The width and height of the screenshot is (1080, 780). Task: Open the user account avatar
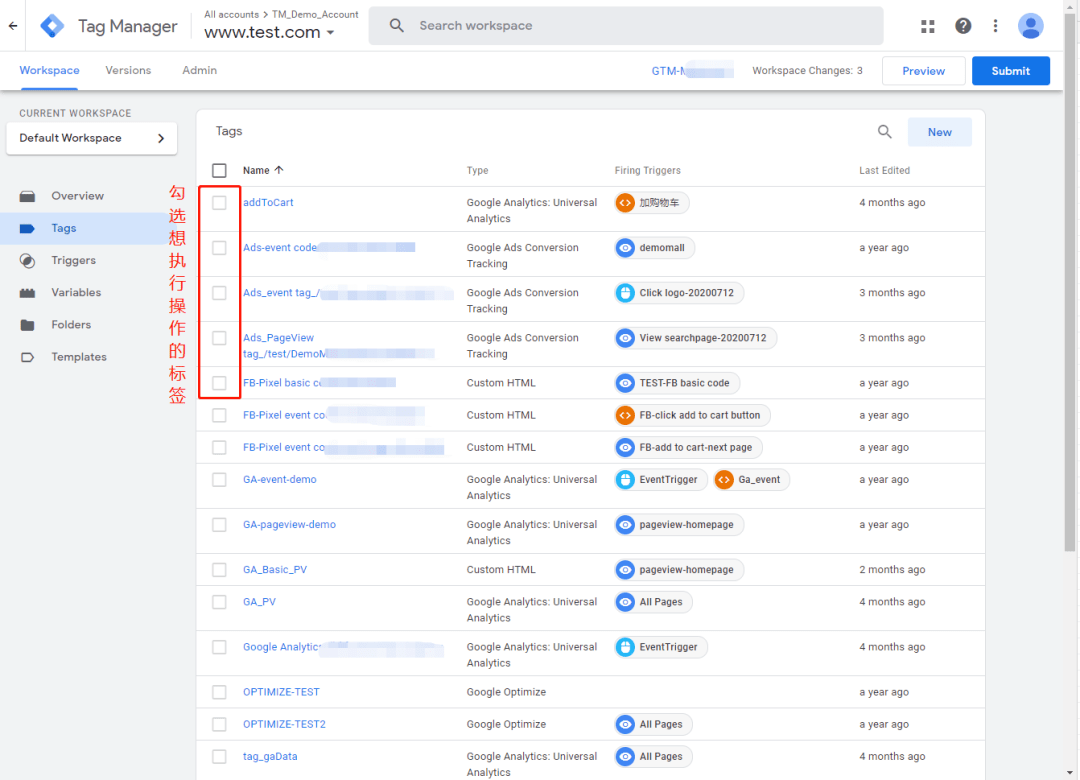click(1030, 26)
